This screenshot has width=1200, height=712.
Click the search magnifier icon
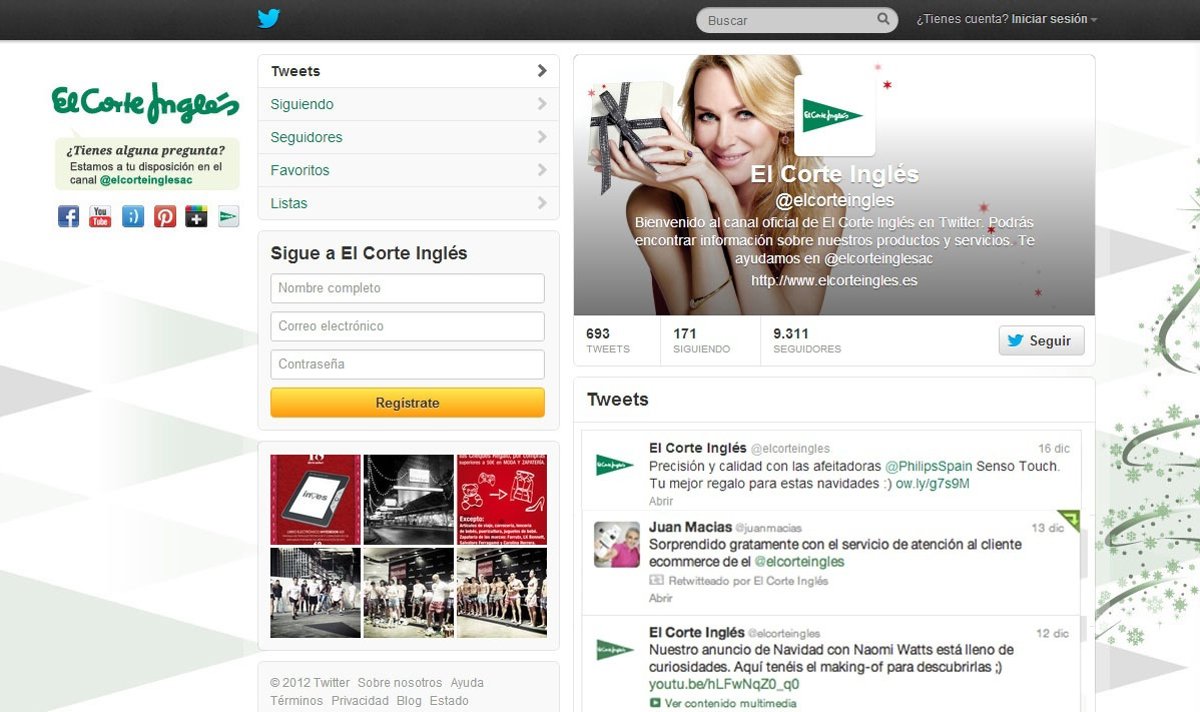pyautogui.click(x=883, y=19)
